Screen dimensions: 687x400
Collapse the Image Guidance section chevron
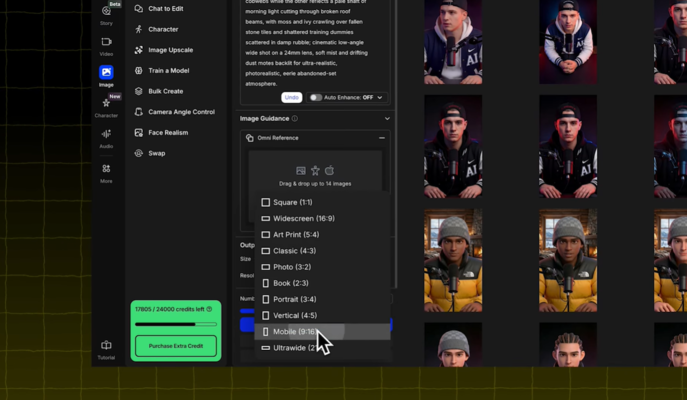(387, 119)
